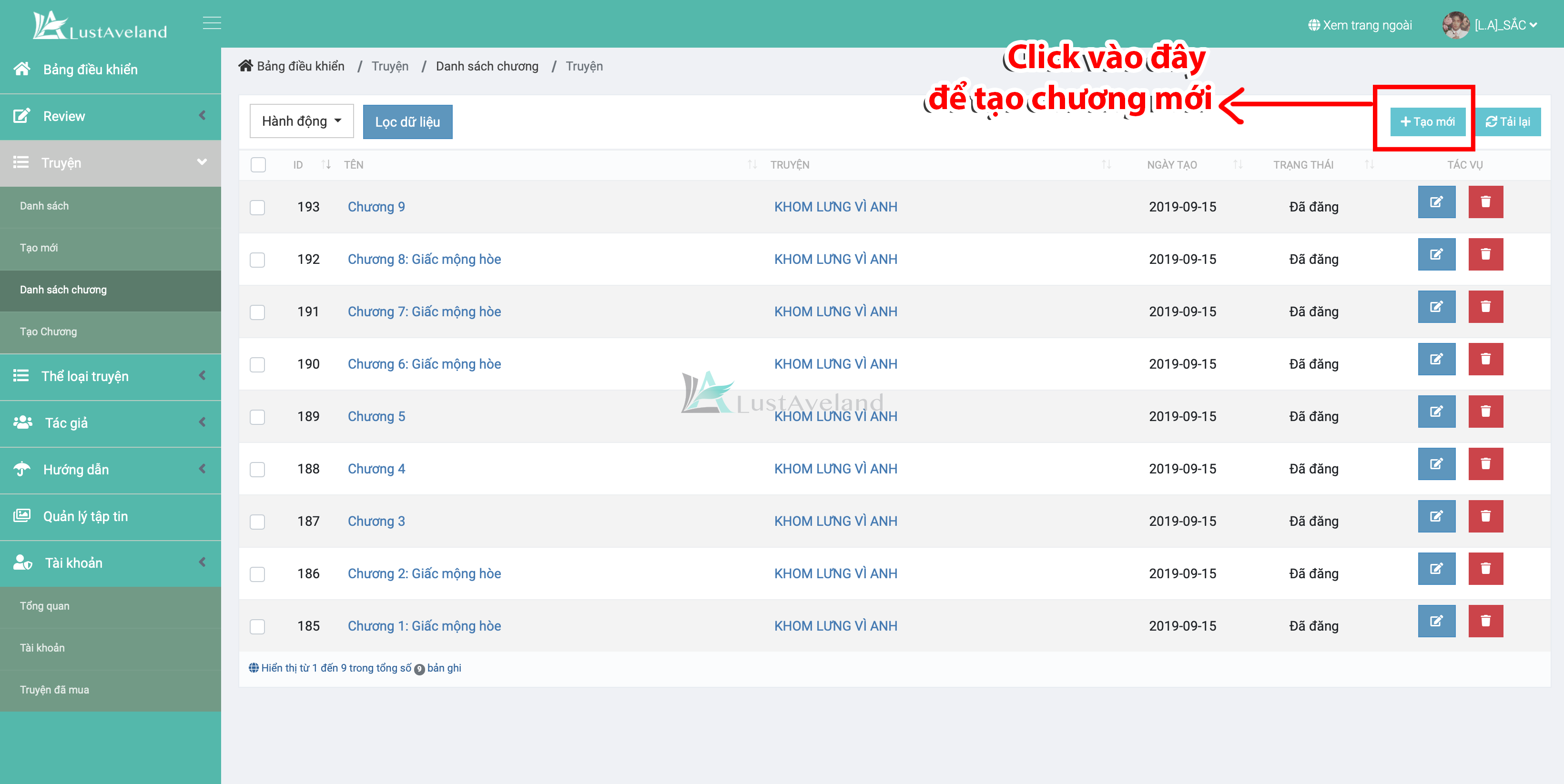Viewport: 1564px width, 784px height.
Task: Open Bảng điều khiển in sidebar
Action: coord(111,70)
